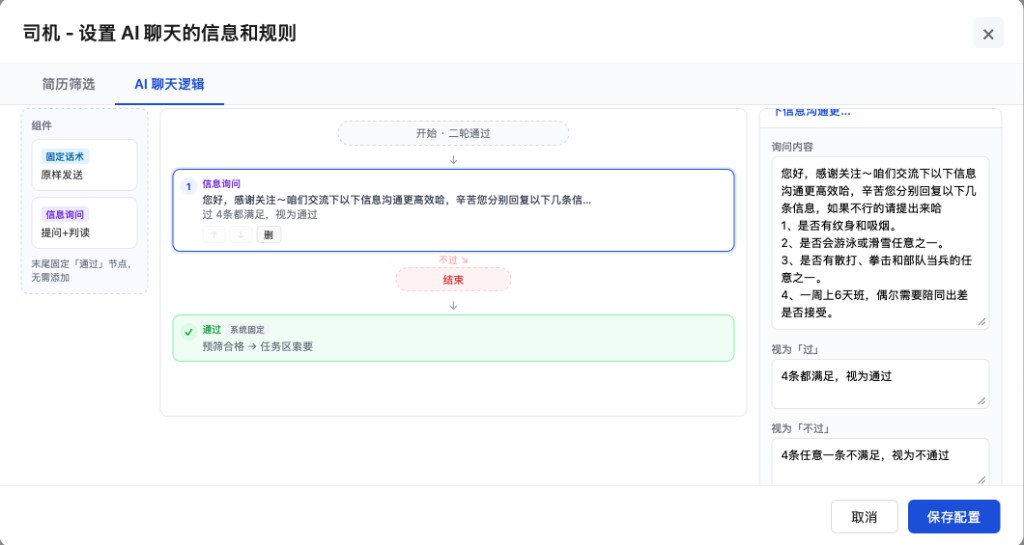Add the 信息询问 component card
Screen dimensions: 1024x545
point(84,223)
